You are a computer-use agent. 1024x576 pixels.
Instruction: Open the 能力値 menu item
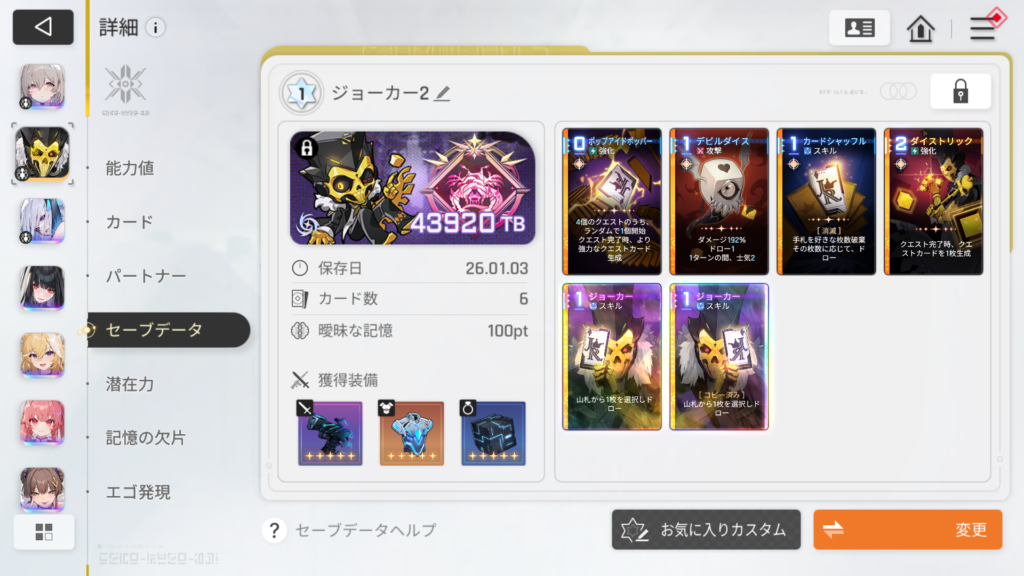tap(130, 168)
